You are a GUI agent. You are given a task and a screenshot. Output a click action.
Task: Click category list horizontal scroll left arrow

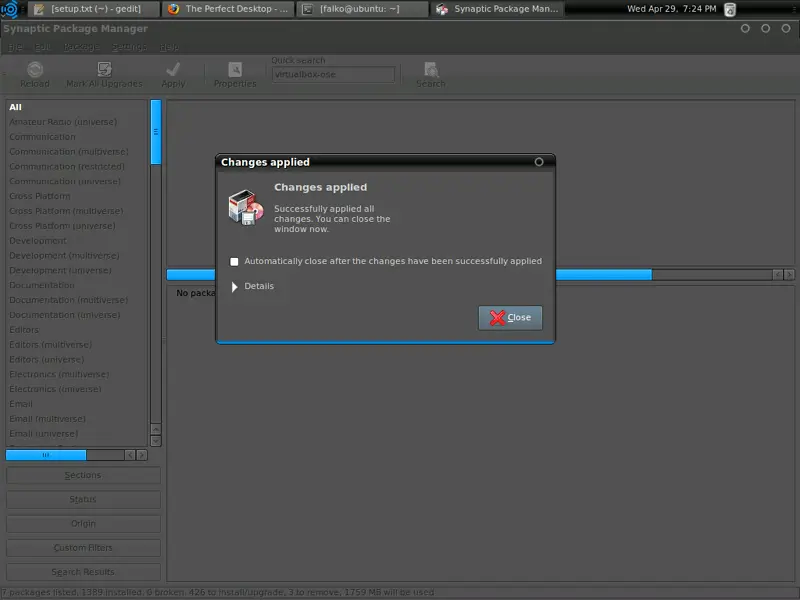(131, 455)
